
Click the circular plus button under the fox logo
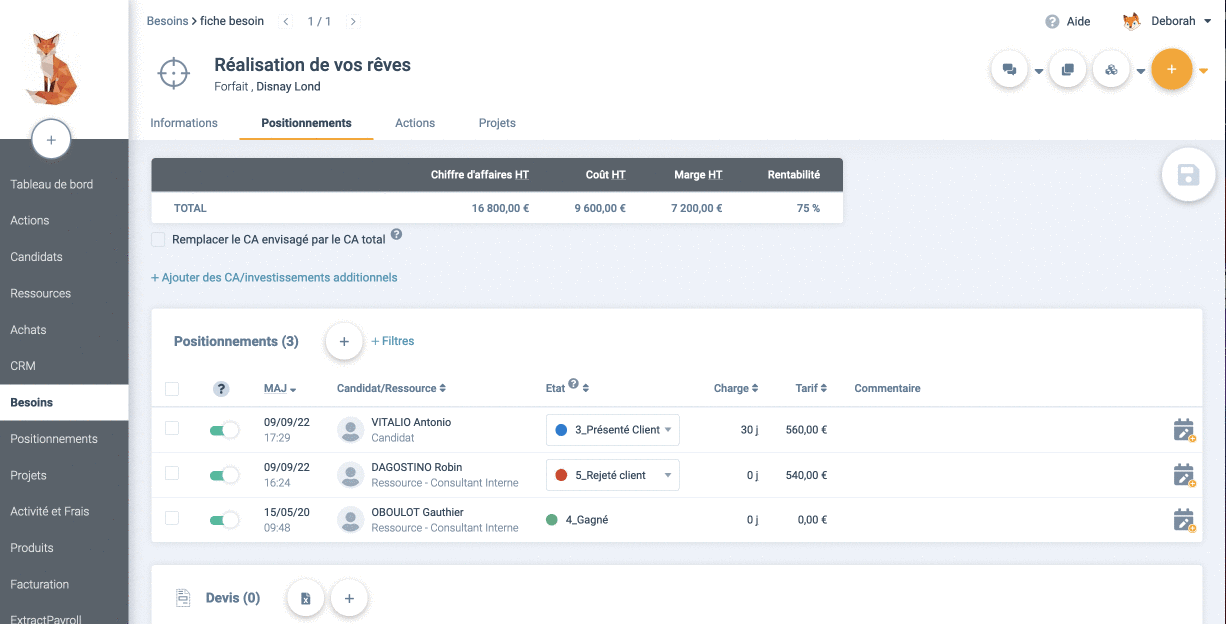[x=51, y=140]
